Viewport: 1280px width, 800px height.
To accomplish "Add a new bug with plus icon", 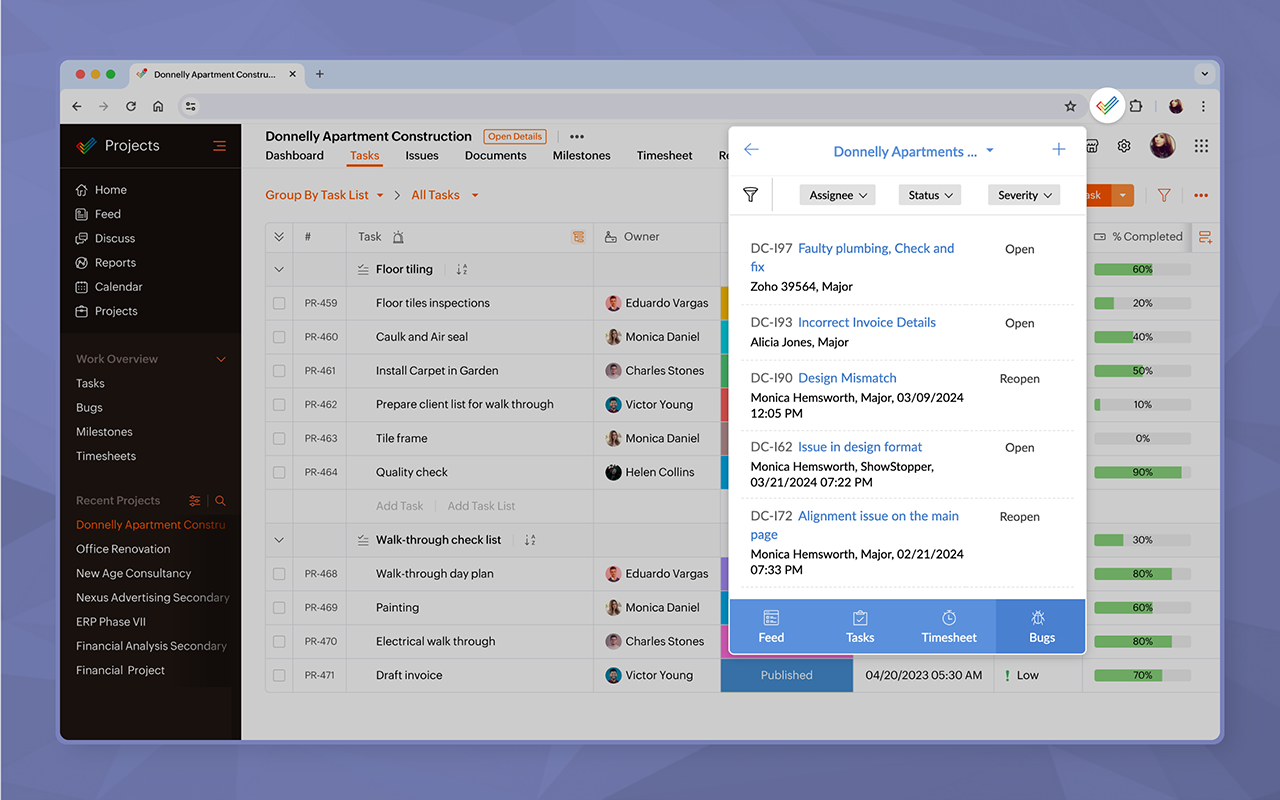I will 1059,150.
